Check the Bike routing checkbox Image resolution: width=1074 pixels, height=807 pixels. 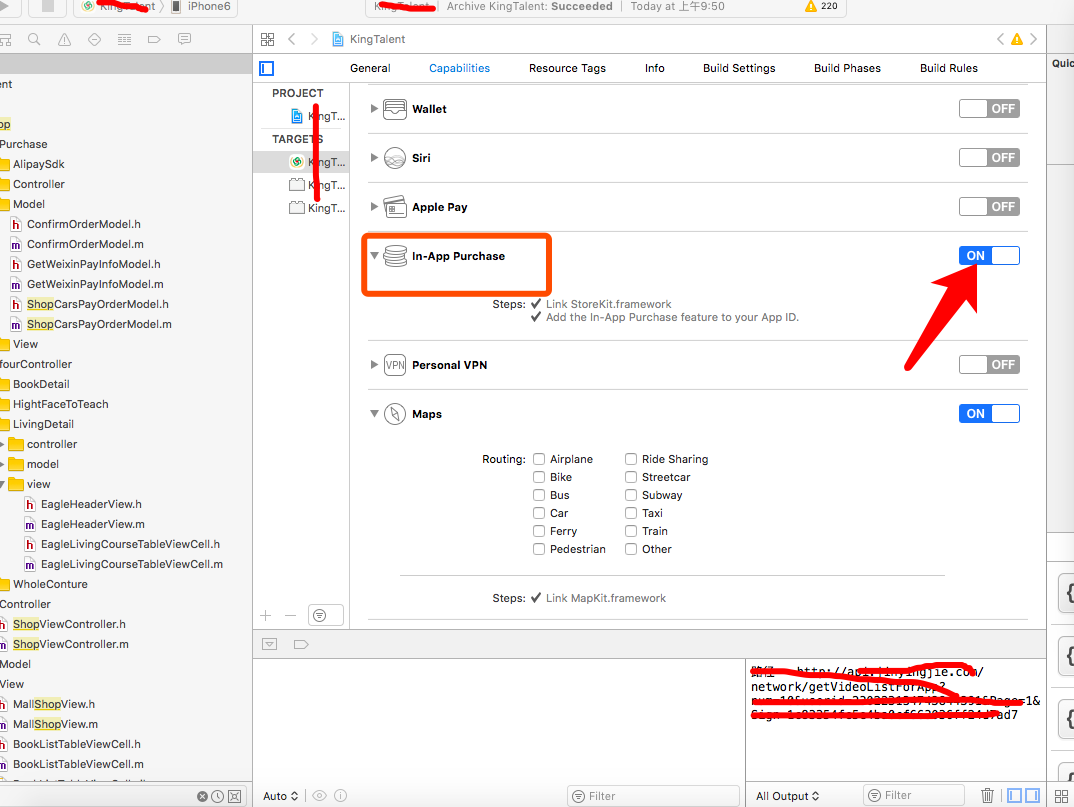click(539, 477)
